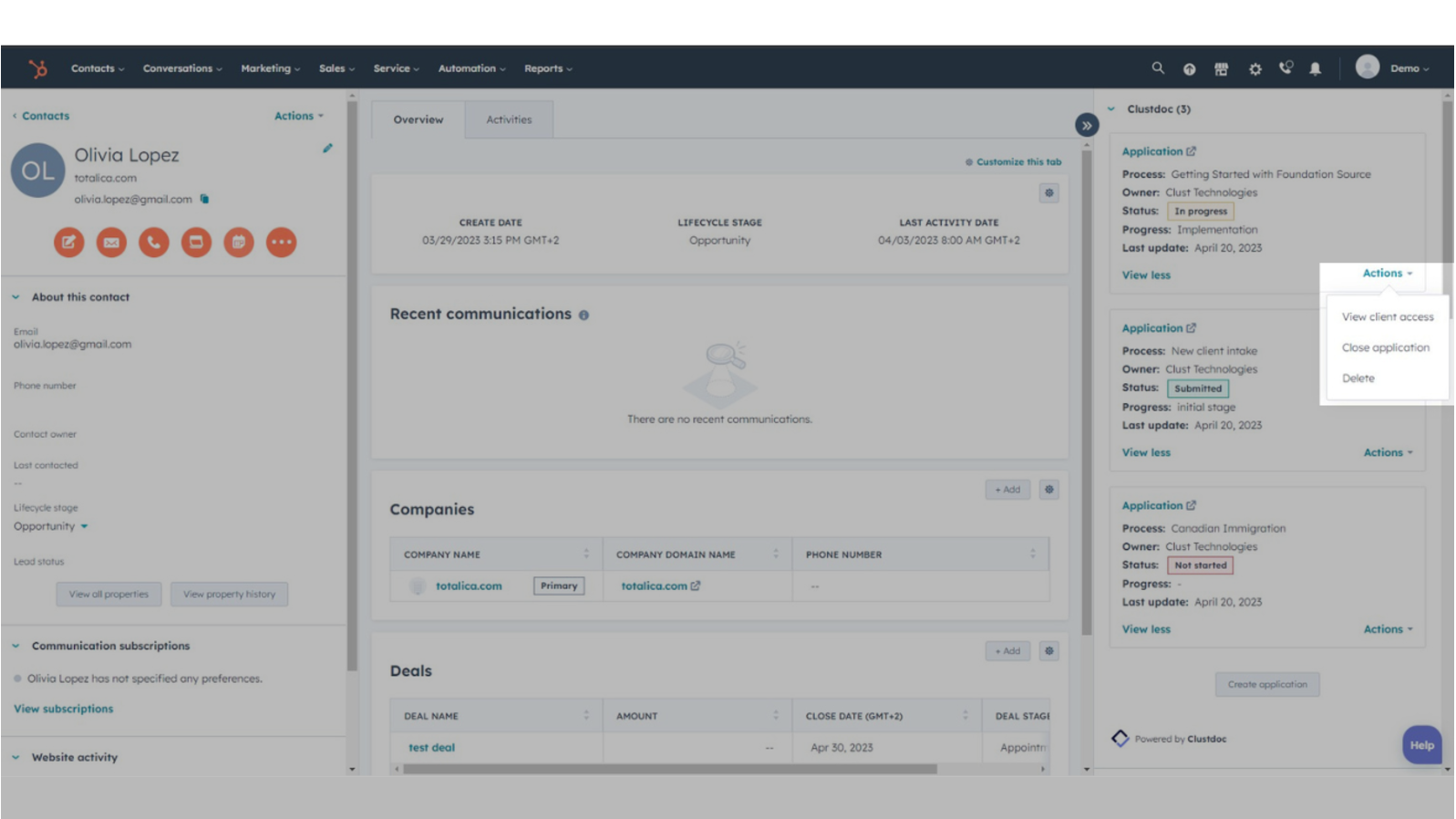Copy email address using the copy icon
The image size is (1456, 819).
click(x=204, y=199)
